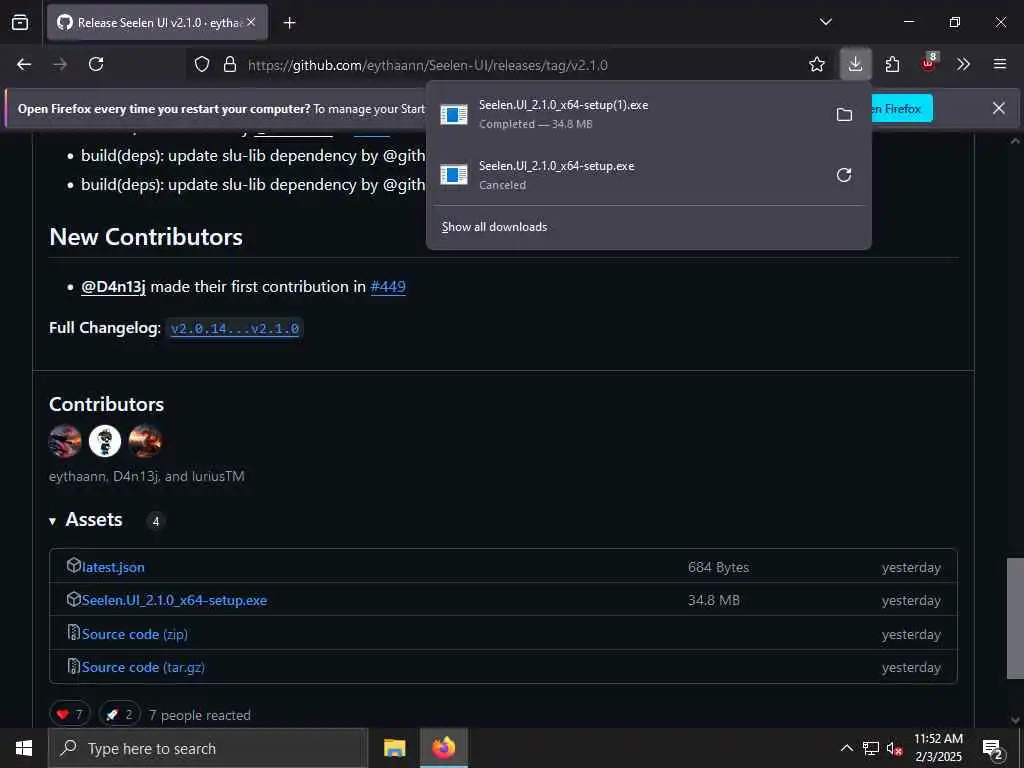Open network status tray icon

tap(871, 748)
